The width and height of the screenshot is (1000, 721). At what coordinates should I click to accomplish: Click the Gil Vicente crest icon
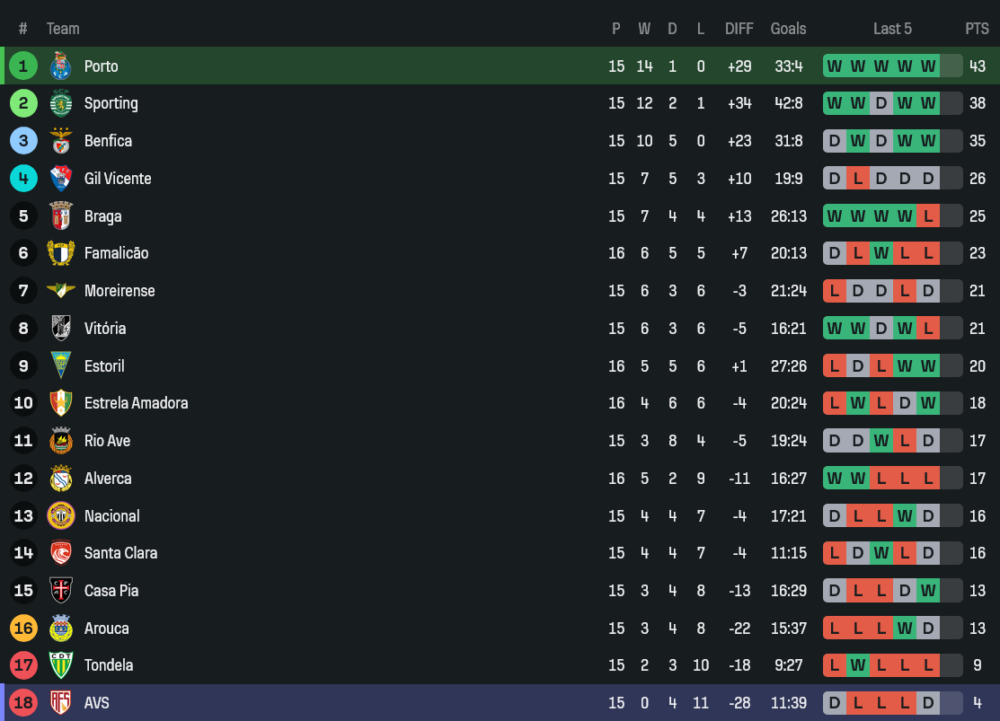[61, 178]
